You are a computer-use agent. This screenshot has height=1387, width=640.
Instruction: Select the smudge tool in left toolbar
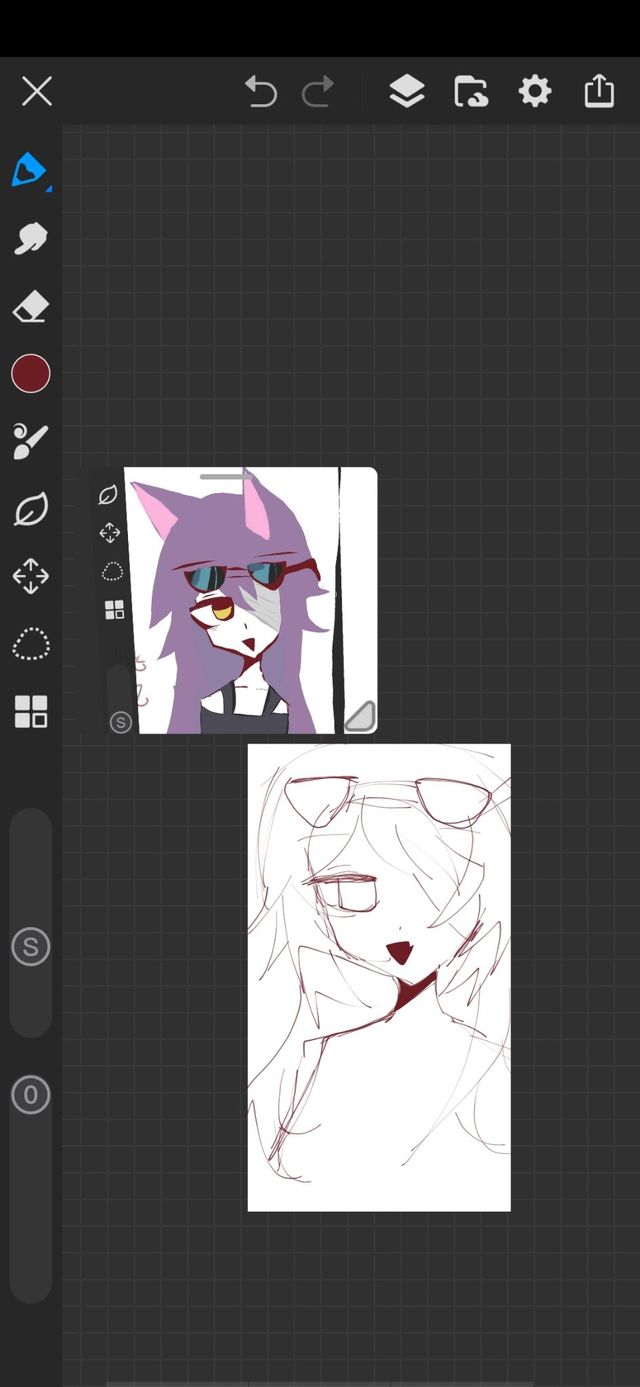(x=30, y=238)
